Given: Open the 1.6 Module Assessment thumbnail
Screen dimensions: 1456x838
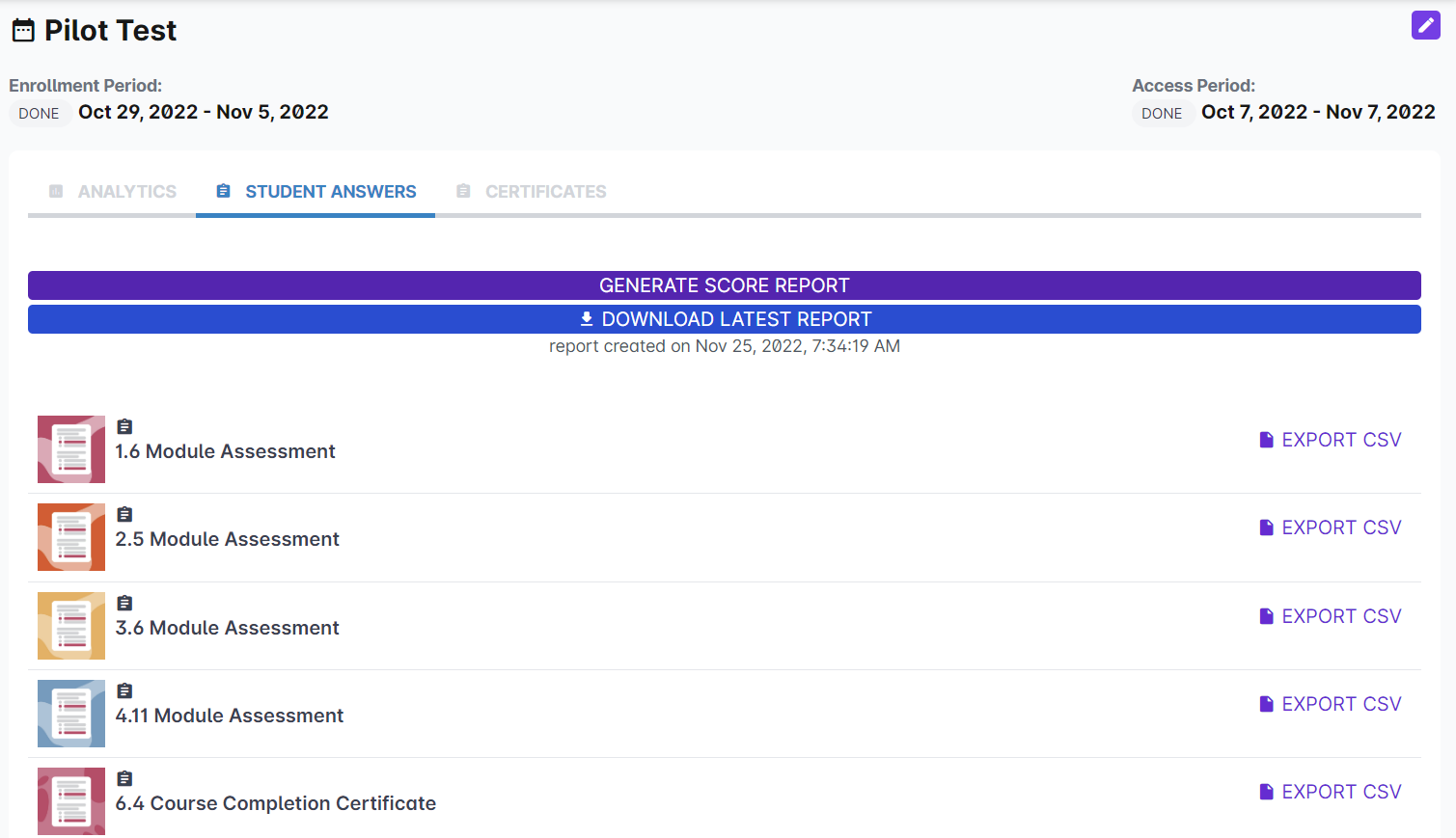Looking at the screenshot, I should 71,449.
